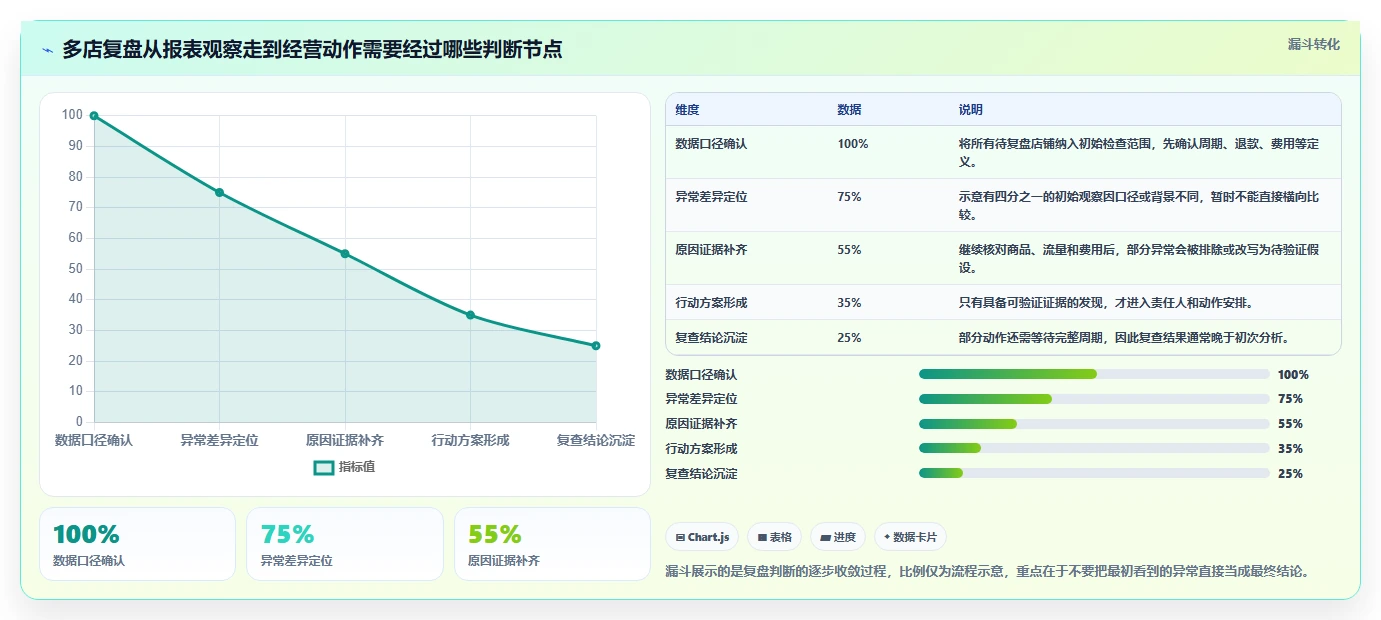The image size is (1381, 620).
Task: Open the 75% 异常差异定位 stat card
Action: (345, 544)
